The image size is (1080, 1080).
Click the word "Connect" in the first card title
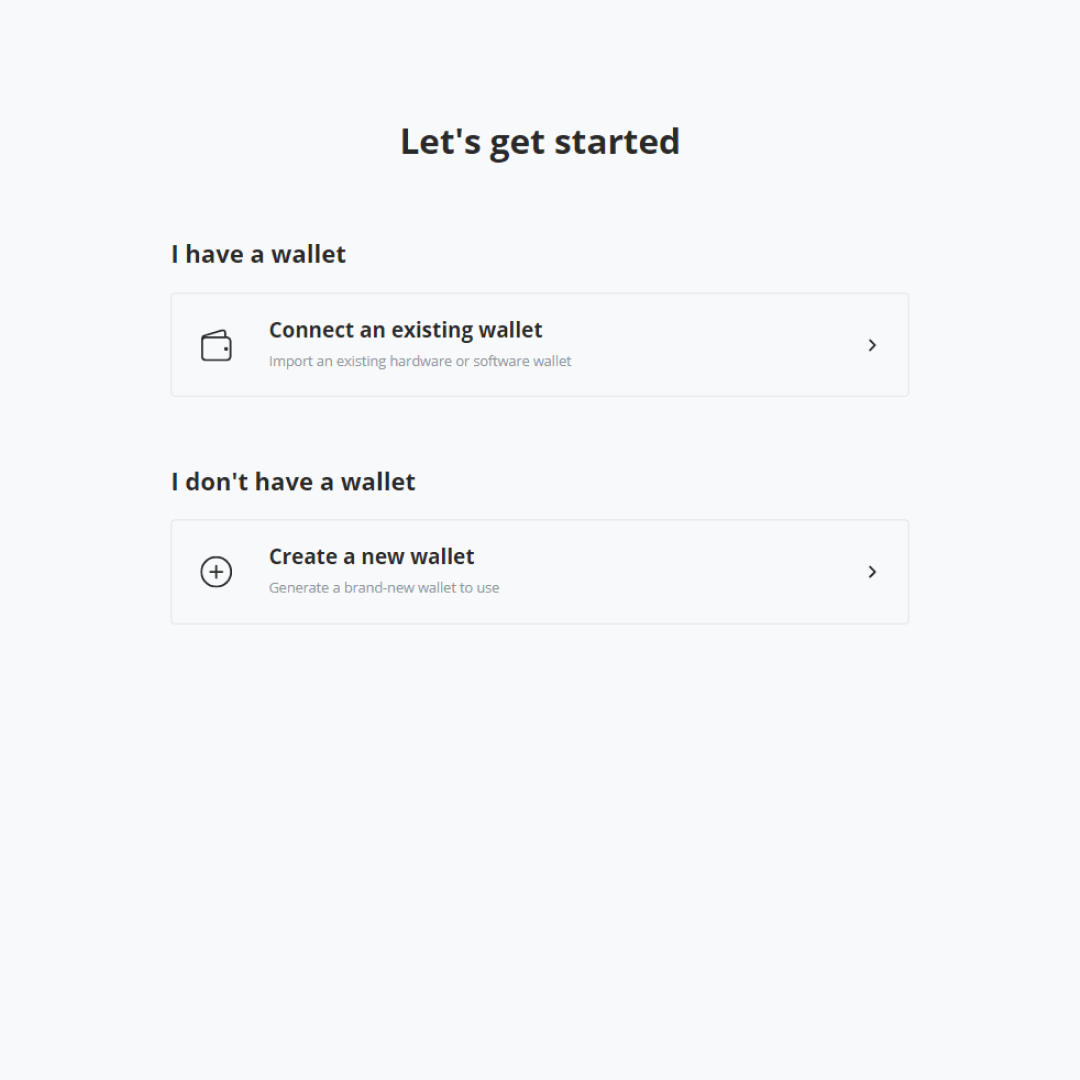click(311, 330)
